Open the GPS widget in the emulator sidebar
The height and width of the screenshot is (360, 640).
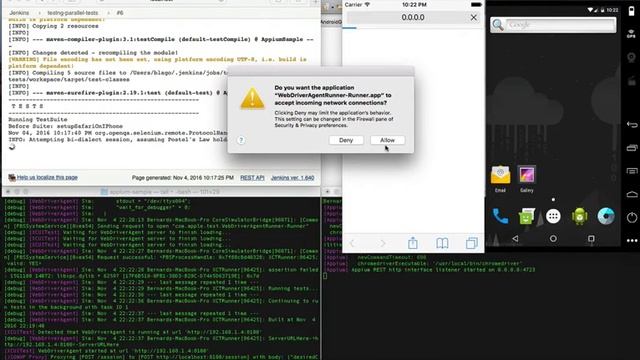[x=631, y=34]
